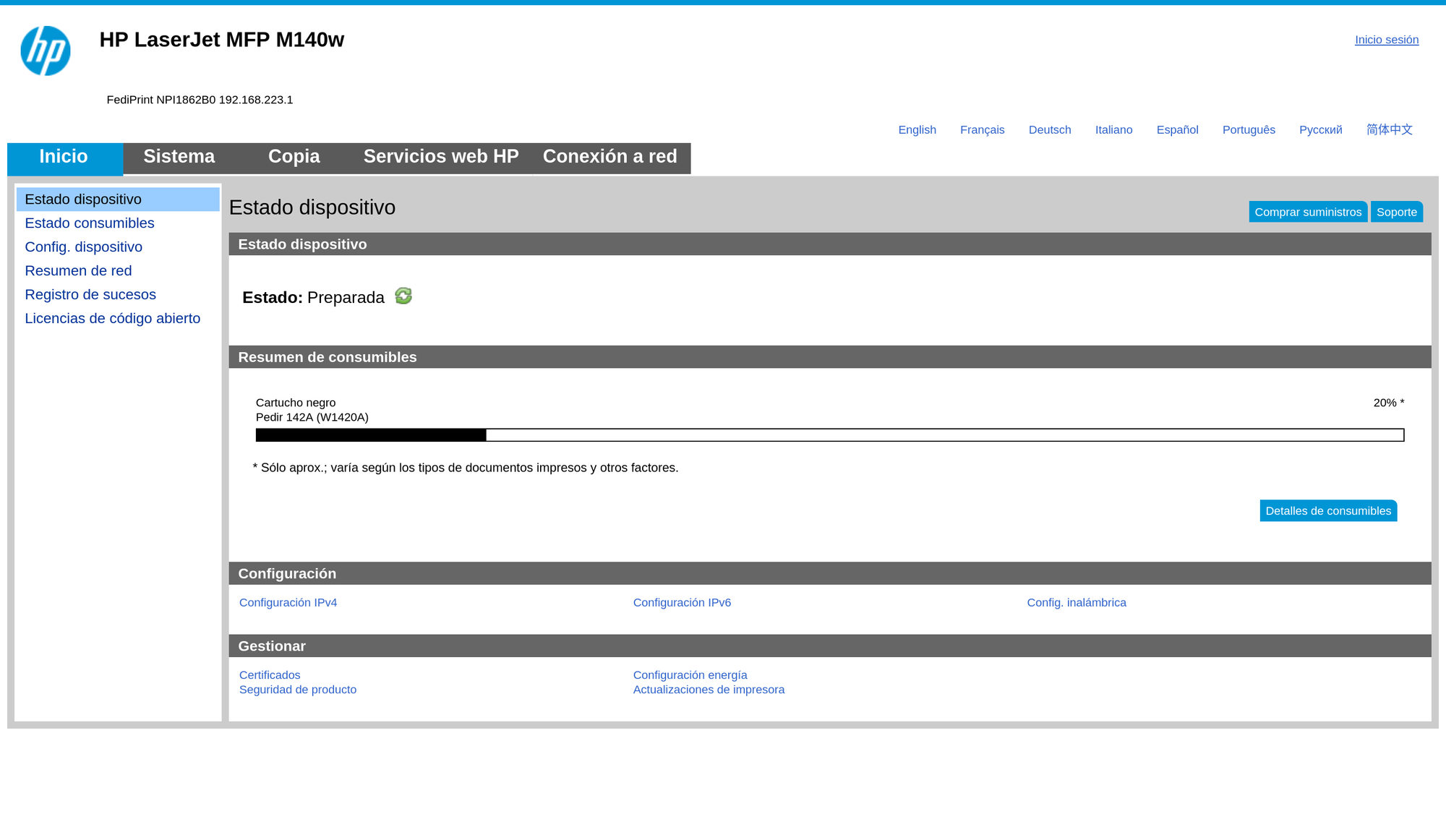This screenshot has width=1446, height=840.
Task: Choose the 简体中文 language link
Action: click(1389, 130)
